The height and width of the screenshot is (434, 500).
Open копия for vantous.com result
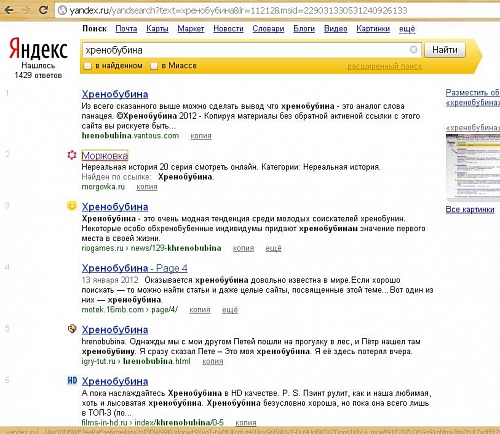point(201,136)
